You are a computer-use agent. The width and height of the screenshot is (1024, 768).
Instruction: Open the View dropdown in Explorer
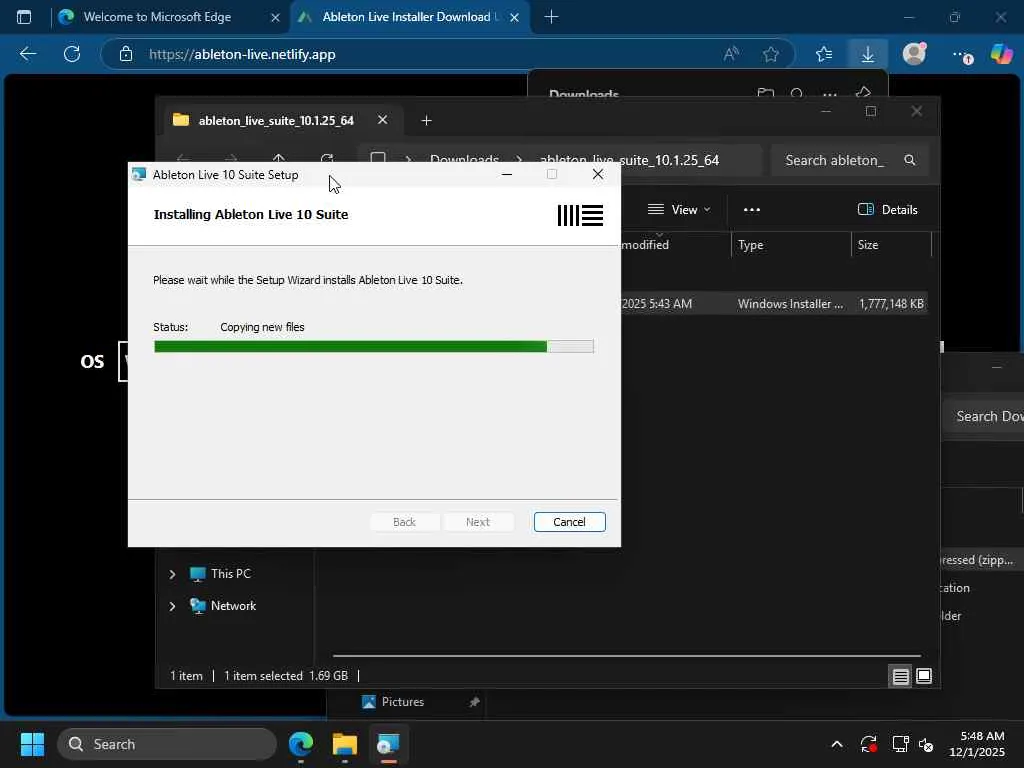(679, 210)
